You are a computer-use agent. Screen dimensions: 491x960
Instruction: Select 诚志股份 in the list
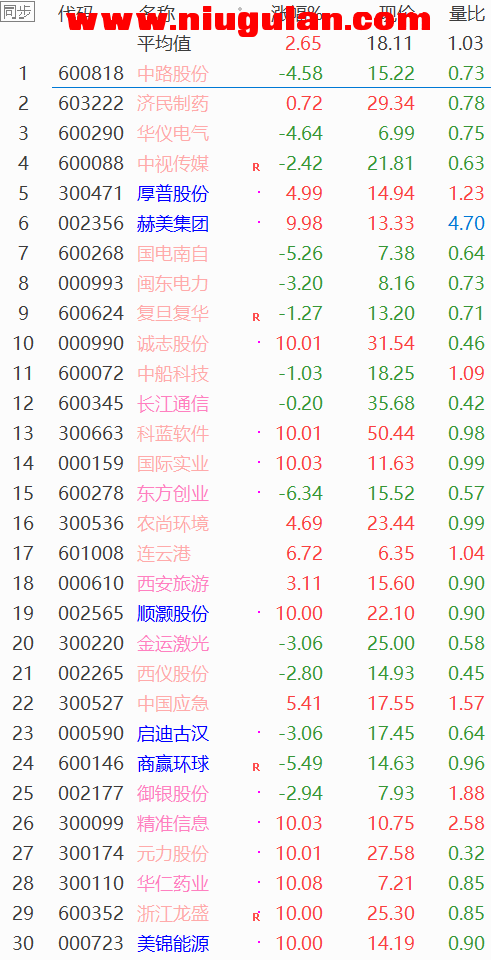(x=173, y=343)
